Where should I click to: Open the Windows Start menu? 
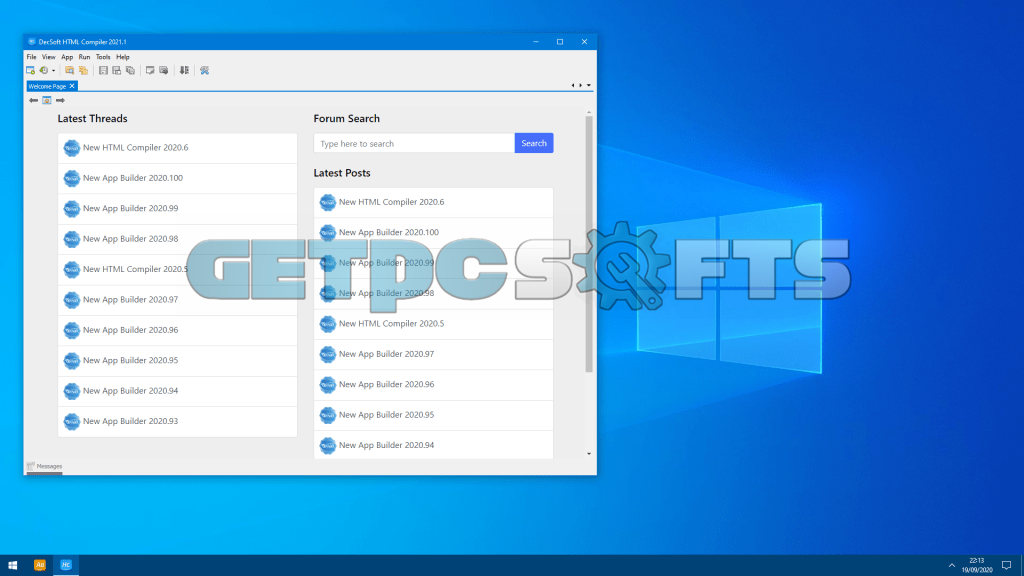[x=12, y=566]
